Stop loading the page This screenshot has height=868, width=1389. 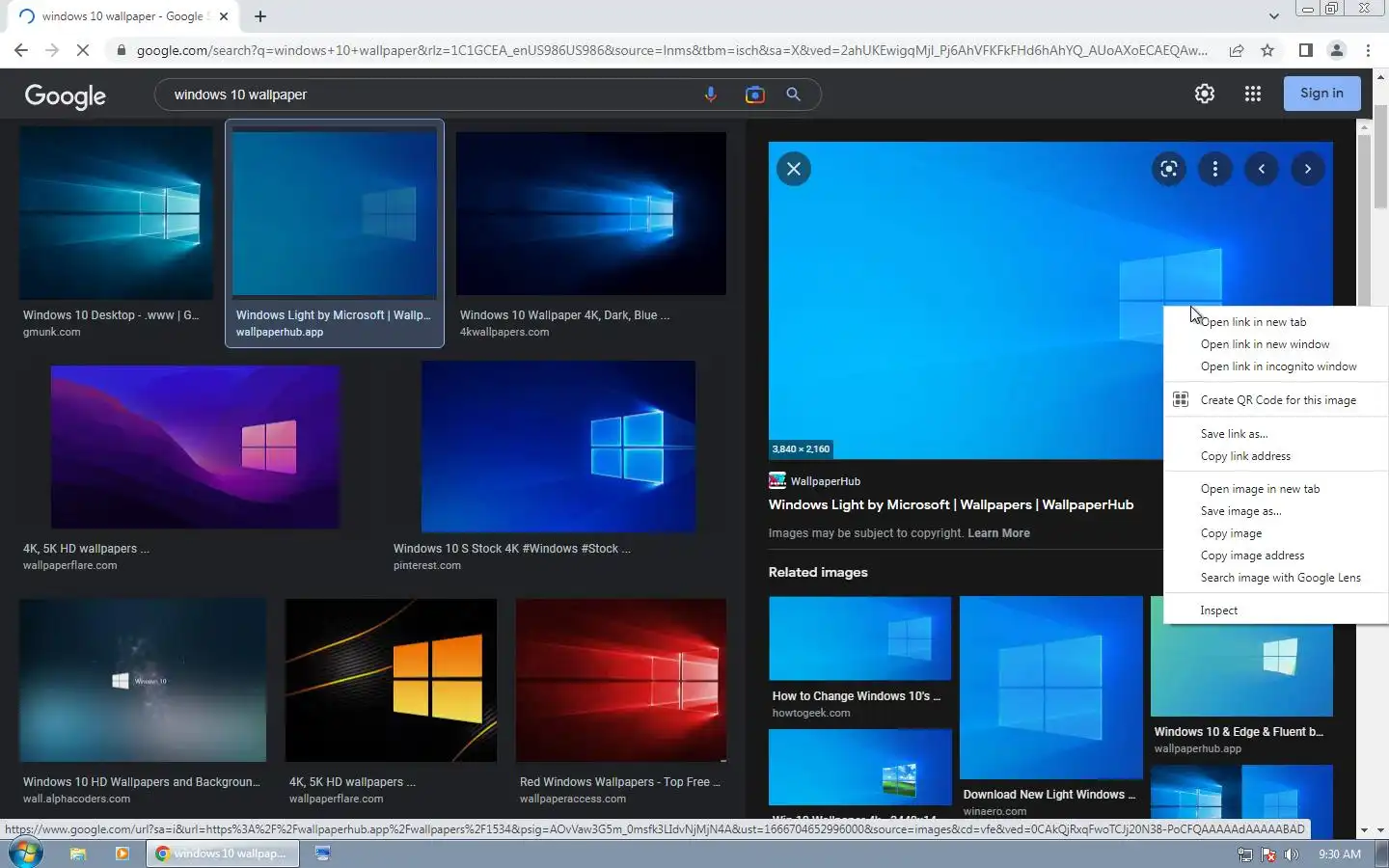coord(83,50)
